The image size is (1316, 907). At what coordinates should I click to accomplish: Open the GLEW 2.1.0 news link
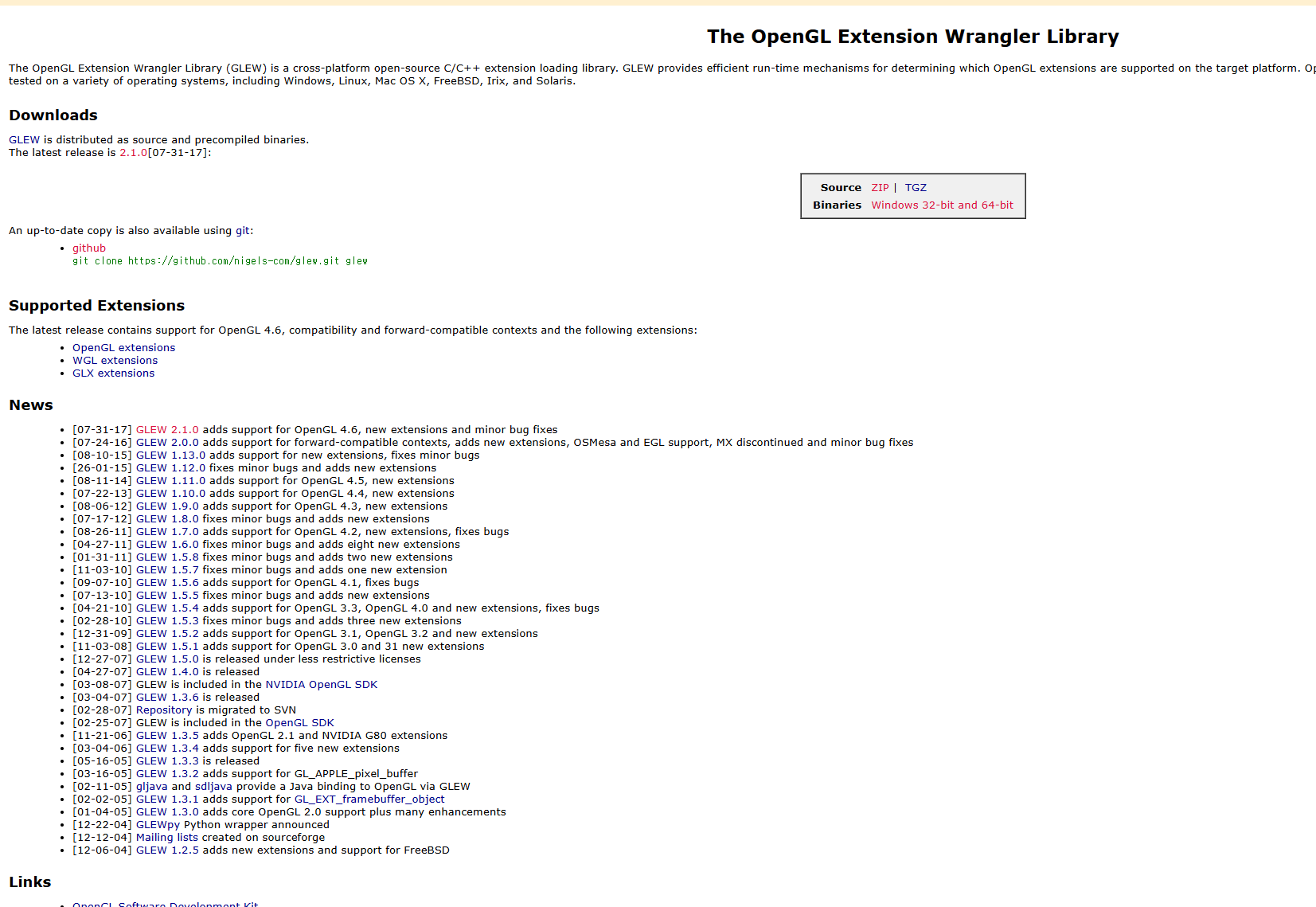pos(167,430)
